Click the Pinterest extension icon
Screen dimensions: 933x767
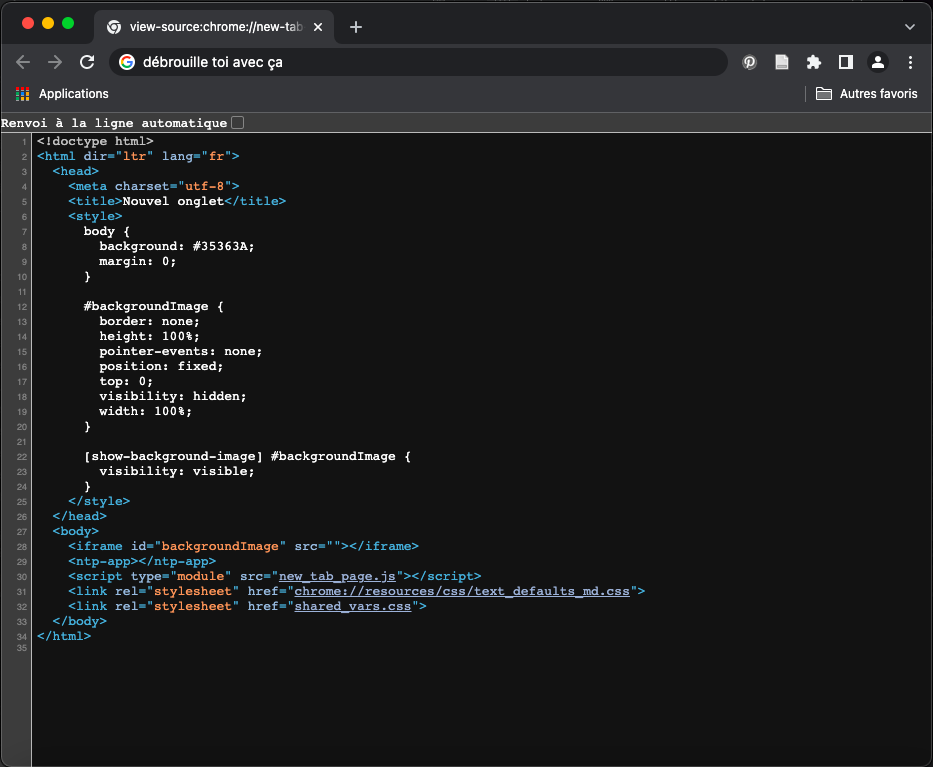(x=750, y=62)
